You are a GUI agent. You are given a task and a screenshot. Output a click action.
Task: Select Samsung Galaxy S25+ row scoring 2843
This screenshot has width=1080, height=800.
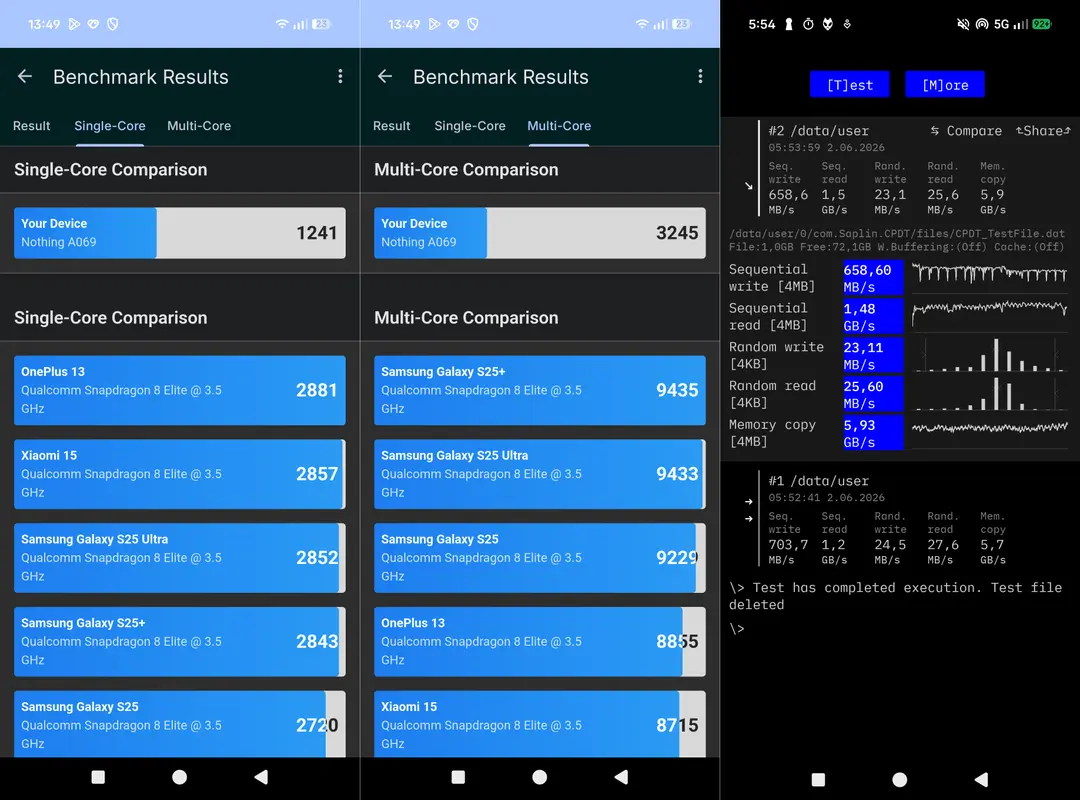coord(180,642)
